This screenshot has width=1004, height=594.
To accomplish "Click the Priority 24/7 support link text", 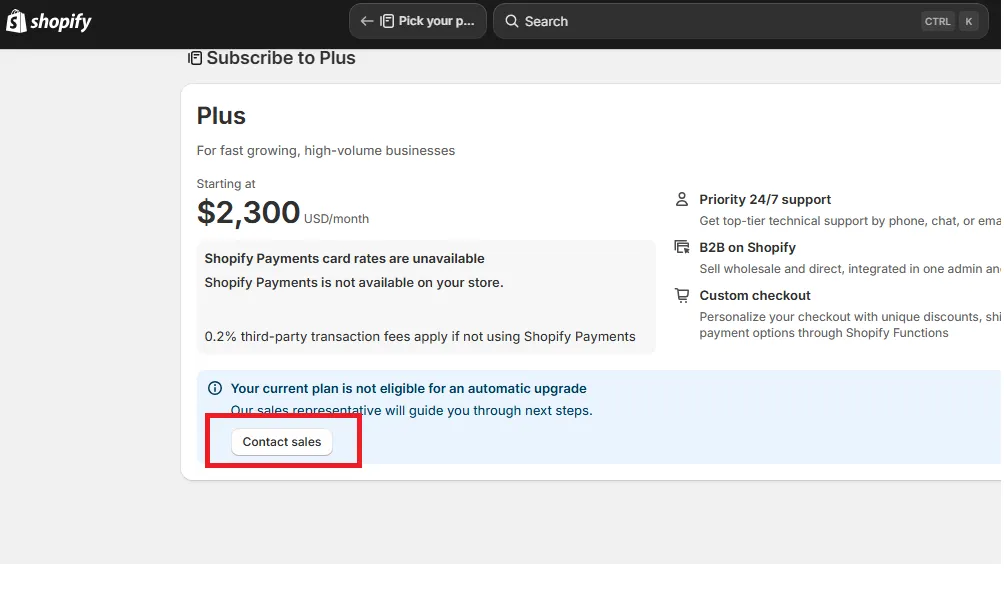I will [x=764, y=199].
